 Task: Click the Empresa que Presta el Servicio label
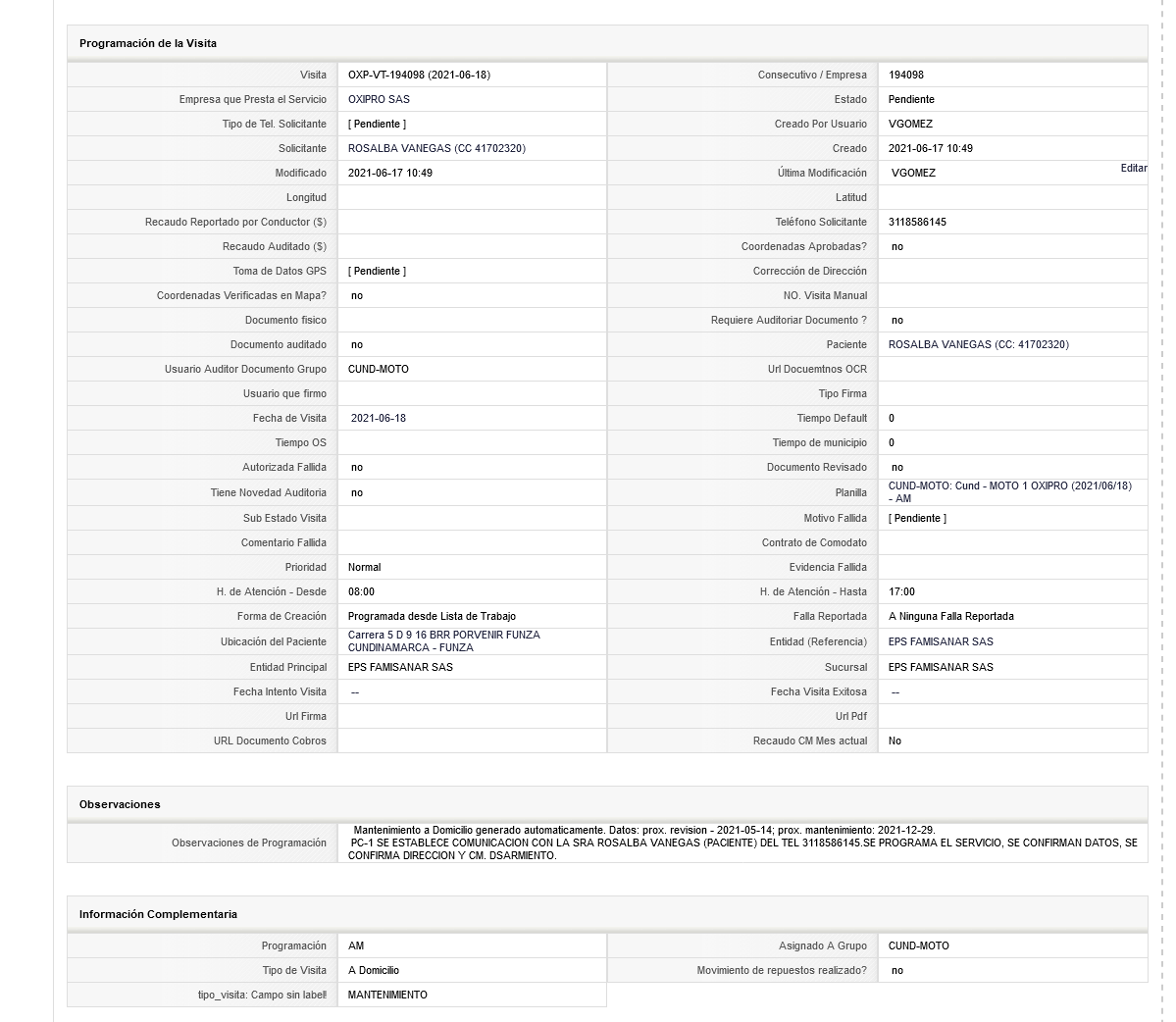pos(253,99)
